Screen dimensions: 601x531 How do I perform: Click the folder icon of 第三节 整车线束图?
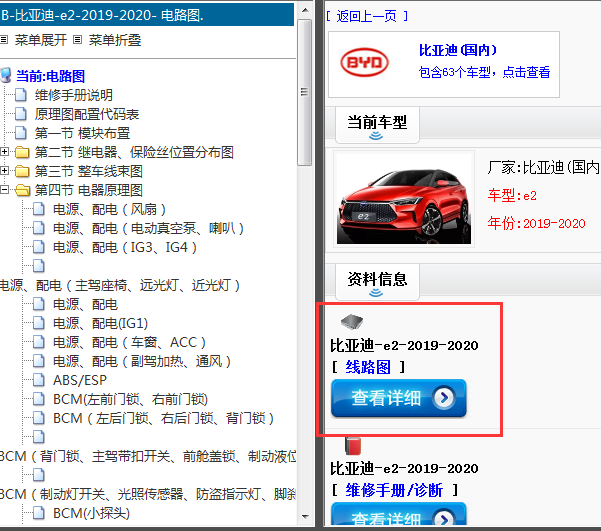(22, 171)
